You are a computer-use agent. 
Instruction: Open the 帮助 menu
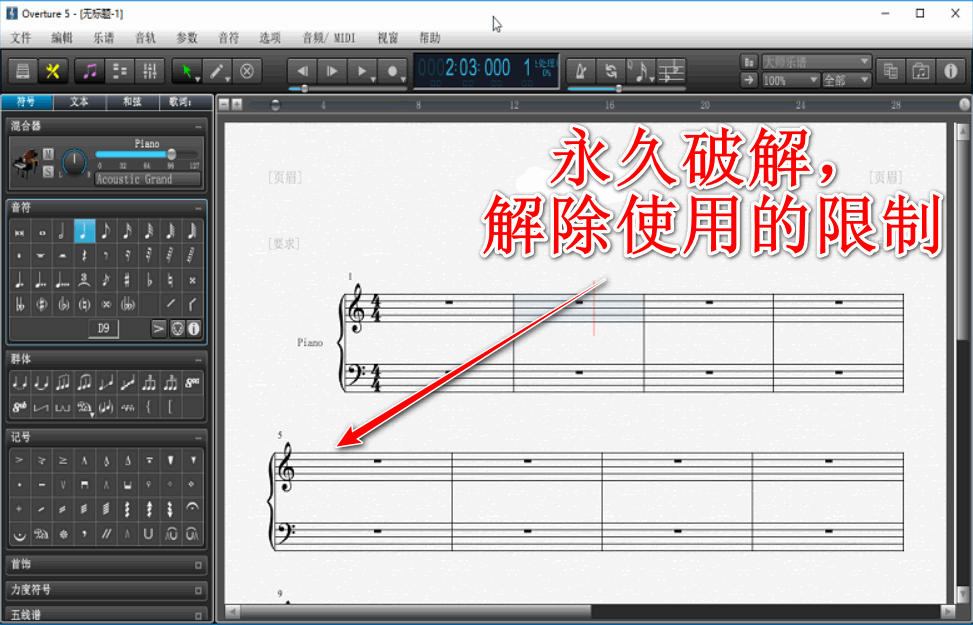coord(429,38)
